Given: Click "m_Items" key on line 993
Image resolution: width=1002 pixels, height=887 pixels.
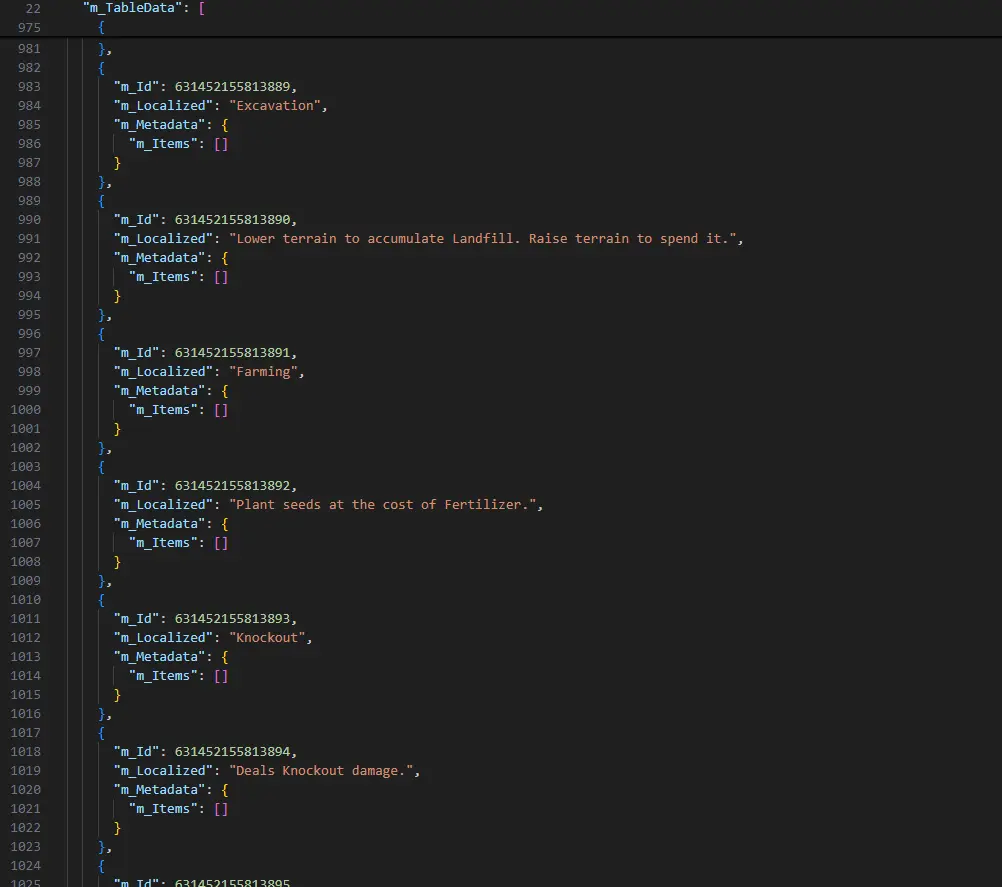Looking at the screenshot, I should [163, 277].
